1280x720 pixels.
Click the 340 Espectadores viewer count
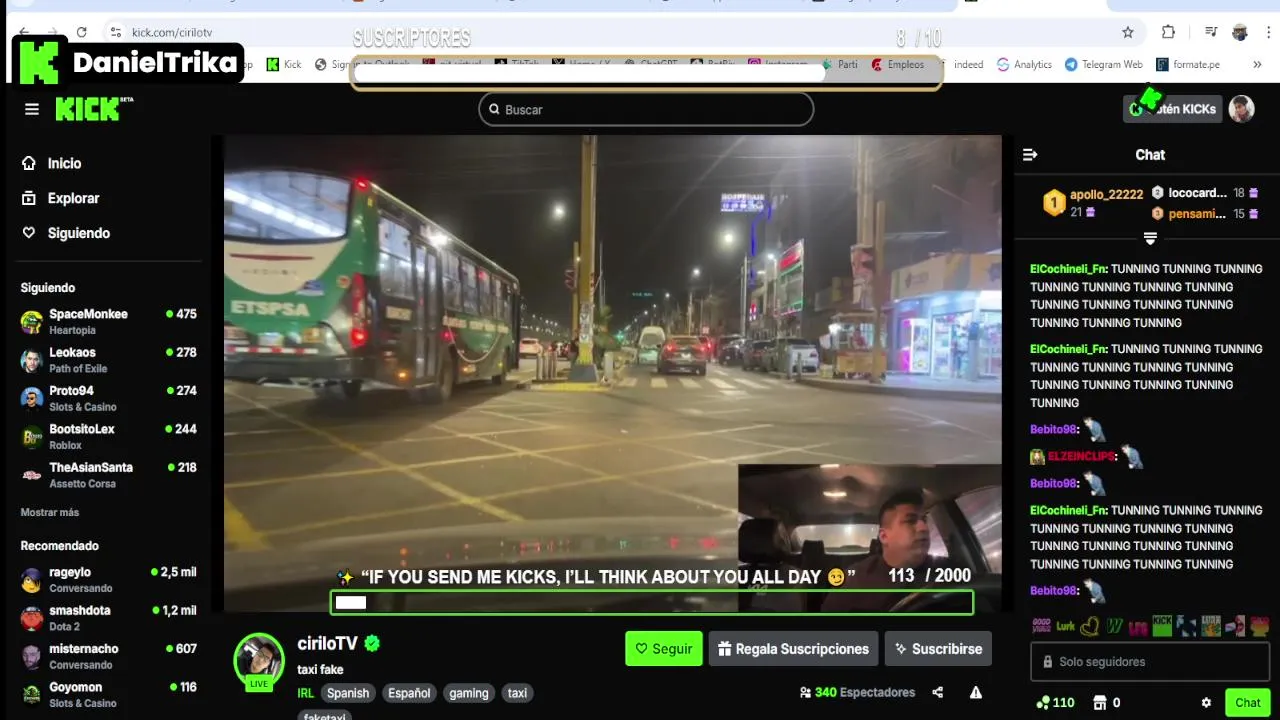(x=857, y=692)
